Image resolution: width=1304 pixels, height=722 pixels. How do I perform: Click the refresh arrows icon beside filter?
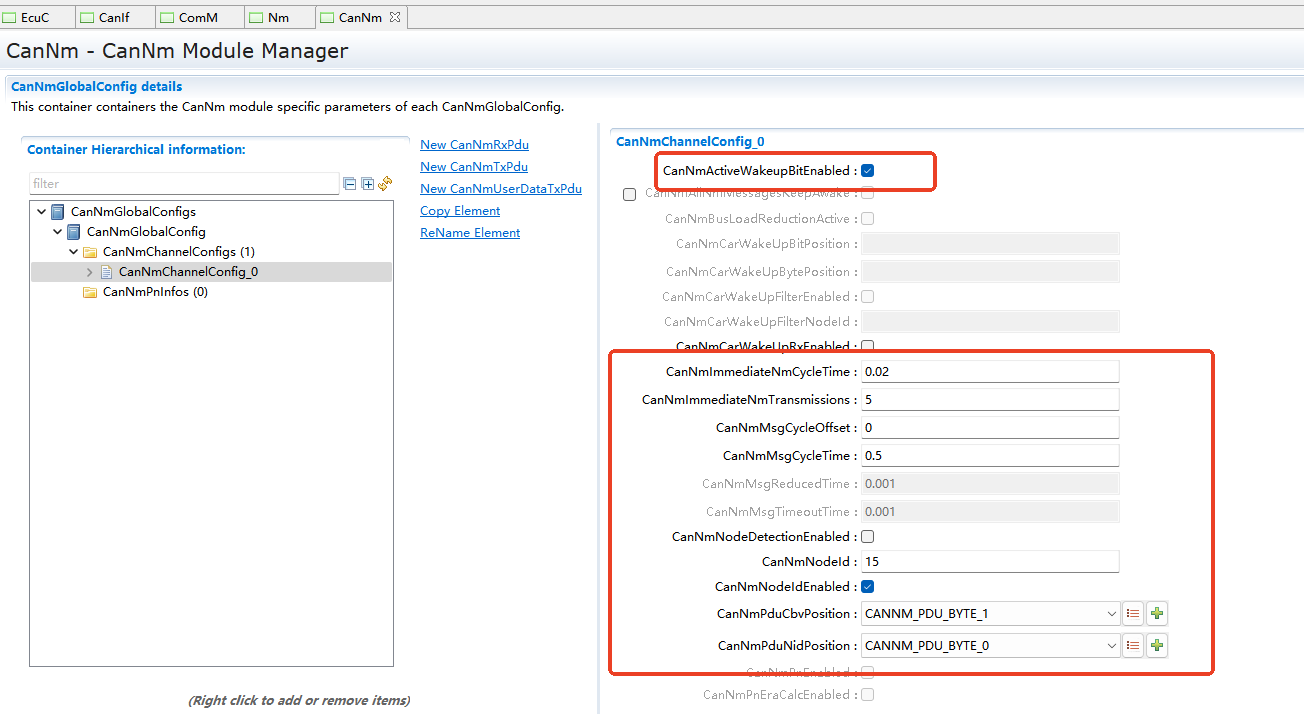[x=385, y=184]
